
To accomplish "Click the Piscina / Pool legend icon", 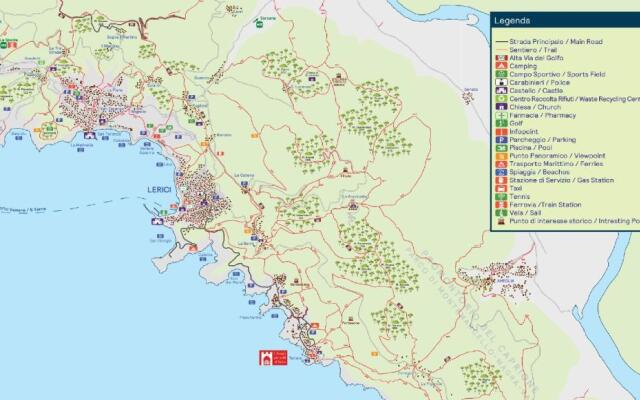I will 499,148.
